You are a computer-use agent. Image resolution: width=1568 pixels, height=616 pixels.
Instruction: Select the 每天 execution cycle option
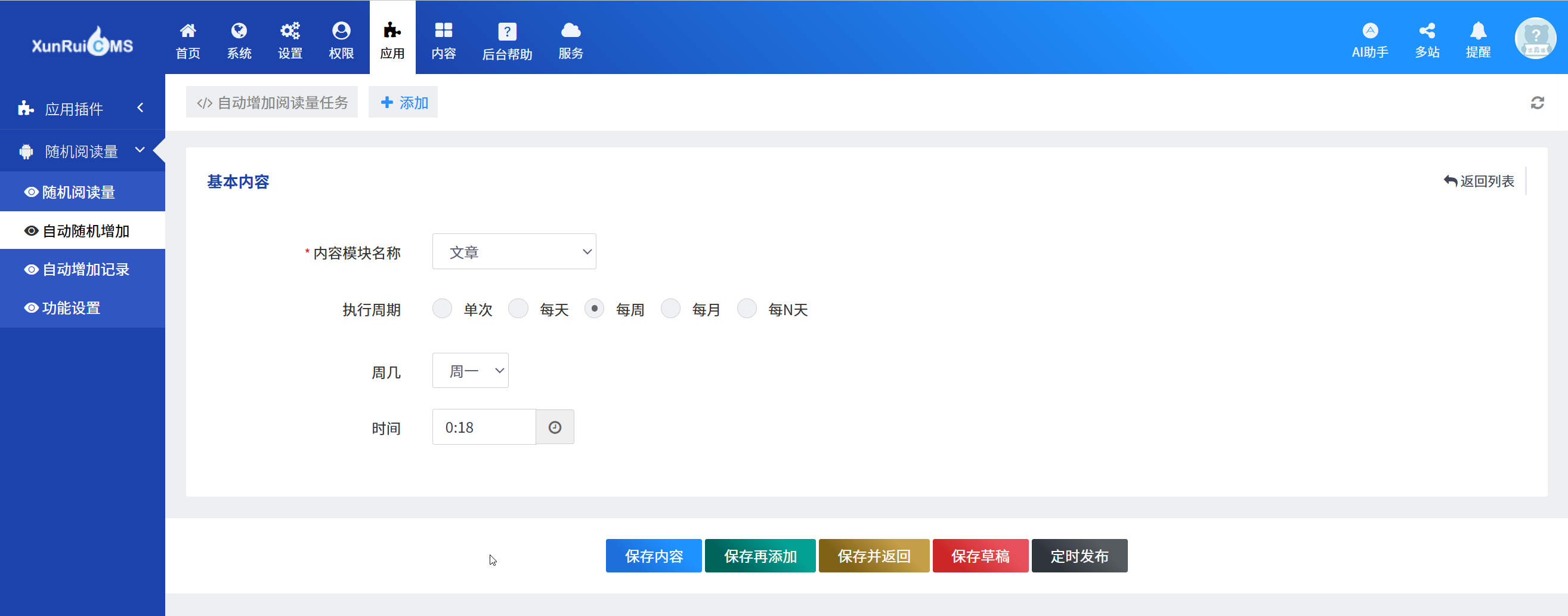(518, 309)
